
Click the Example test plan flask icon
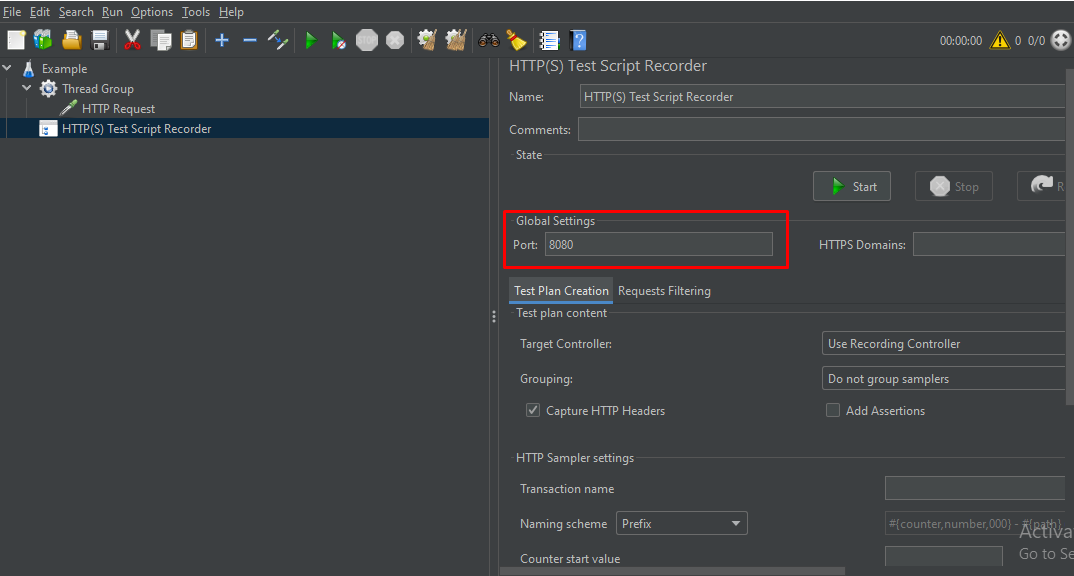[28, 68]
